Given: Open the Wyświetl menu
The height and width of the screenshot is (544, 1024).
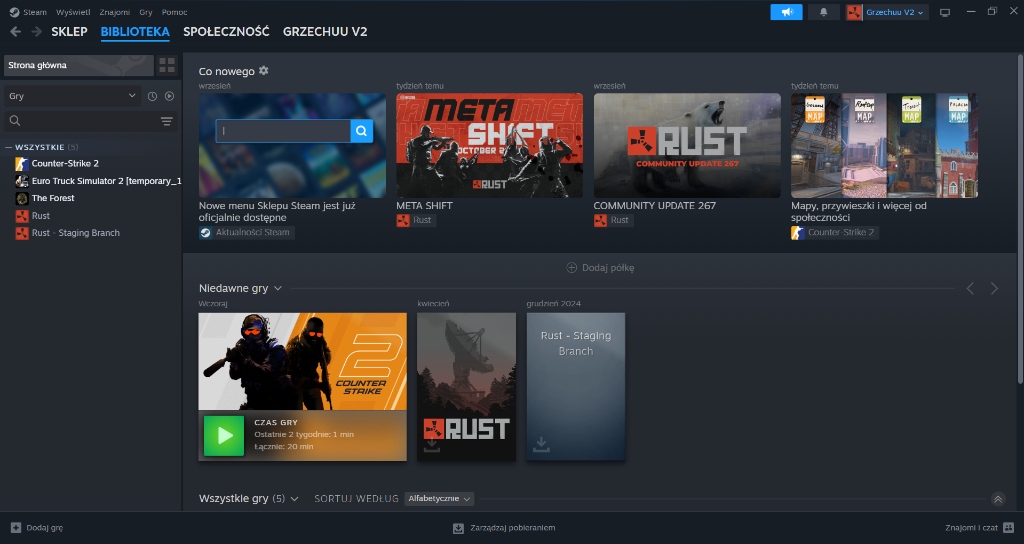Looking at the screenshot, I should point(73,12).
